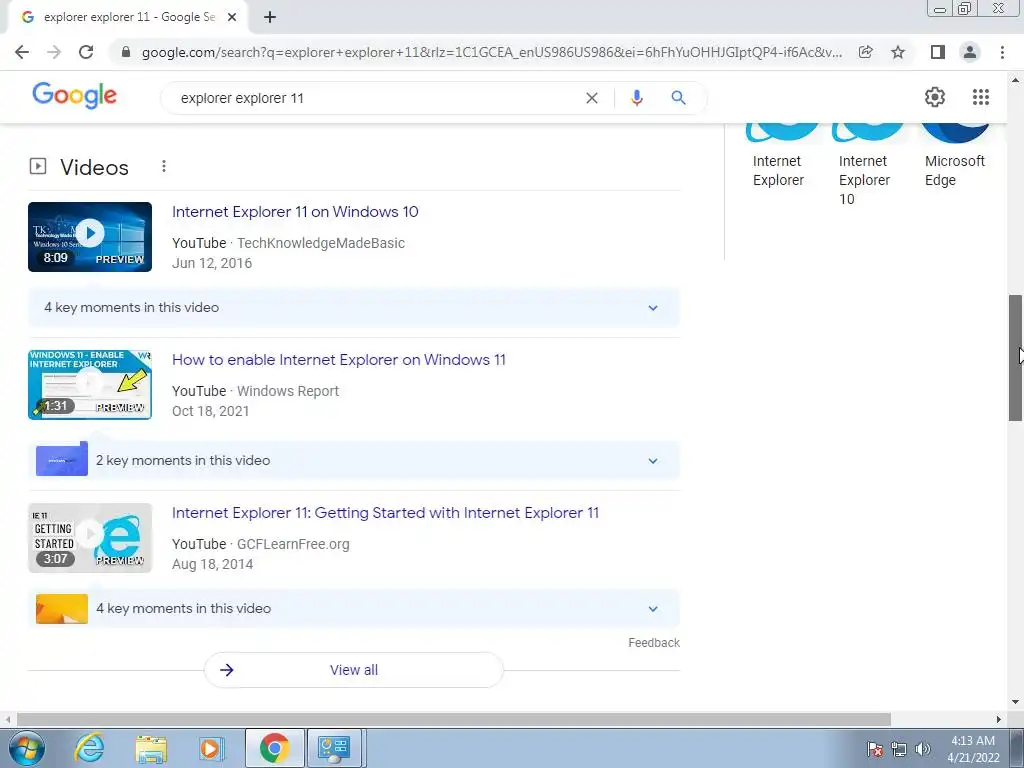Open the volume speaker tray icon
The height and width of the screenshot is (768, 1024).
923,749
